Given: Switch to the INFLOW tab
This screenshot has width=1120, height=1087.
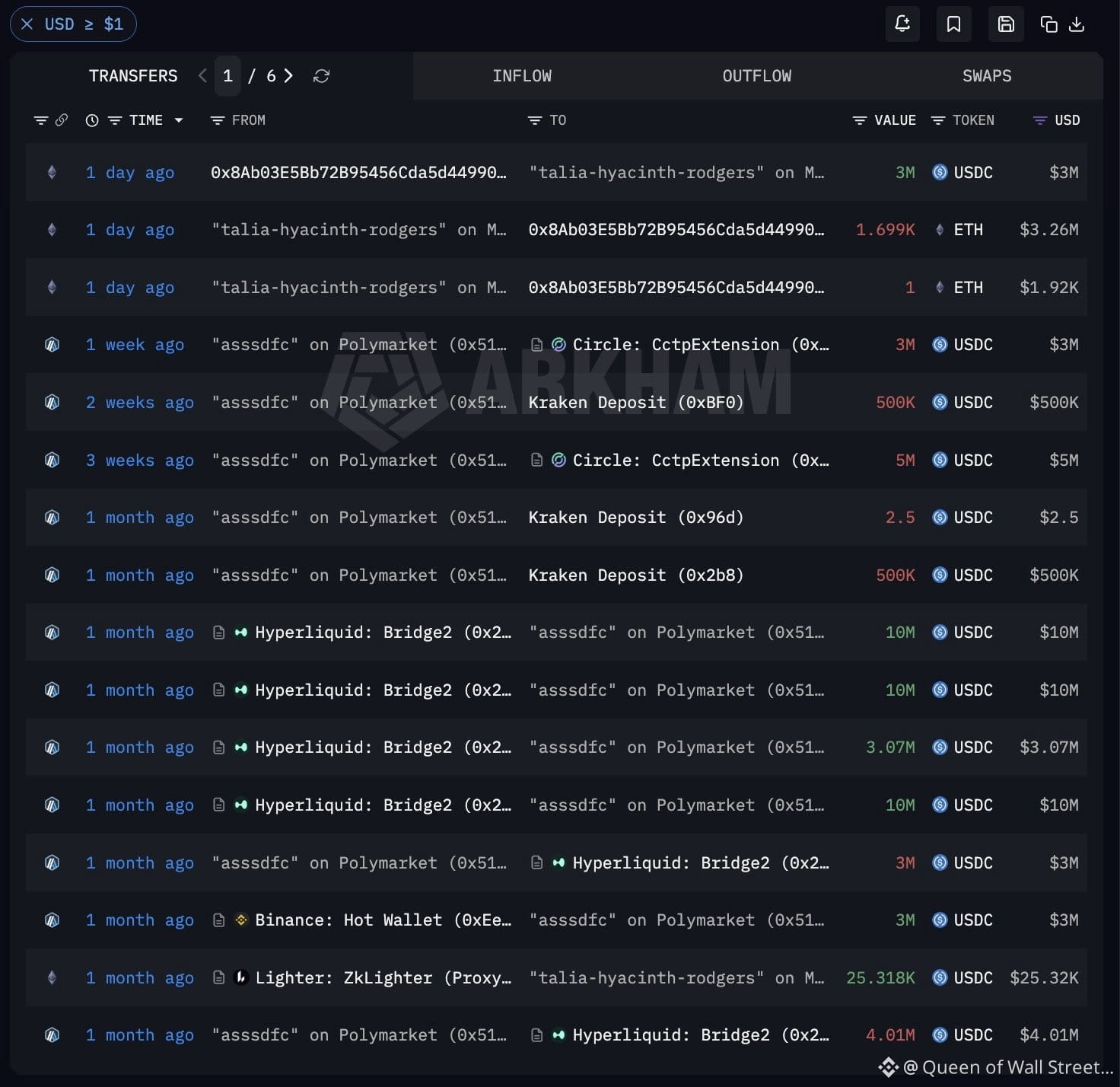Looking at the screenshot, I should (x=522, y=76).
